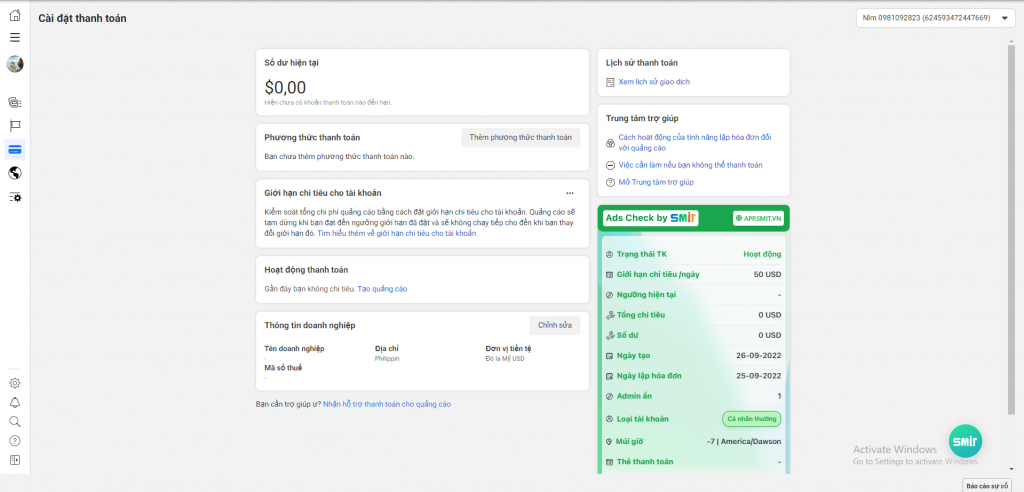Click the gear settings icon at bottom left
The height and width of the screenshot is (492, 1024).
pos(15,383)
